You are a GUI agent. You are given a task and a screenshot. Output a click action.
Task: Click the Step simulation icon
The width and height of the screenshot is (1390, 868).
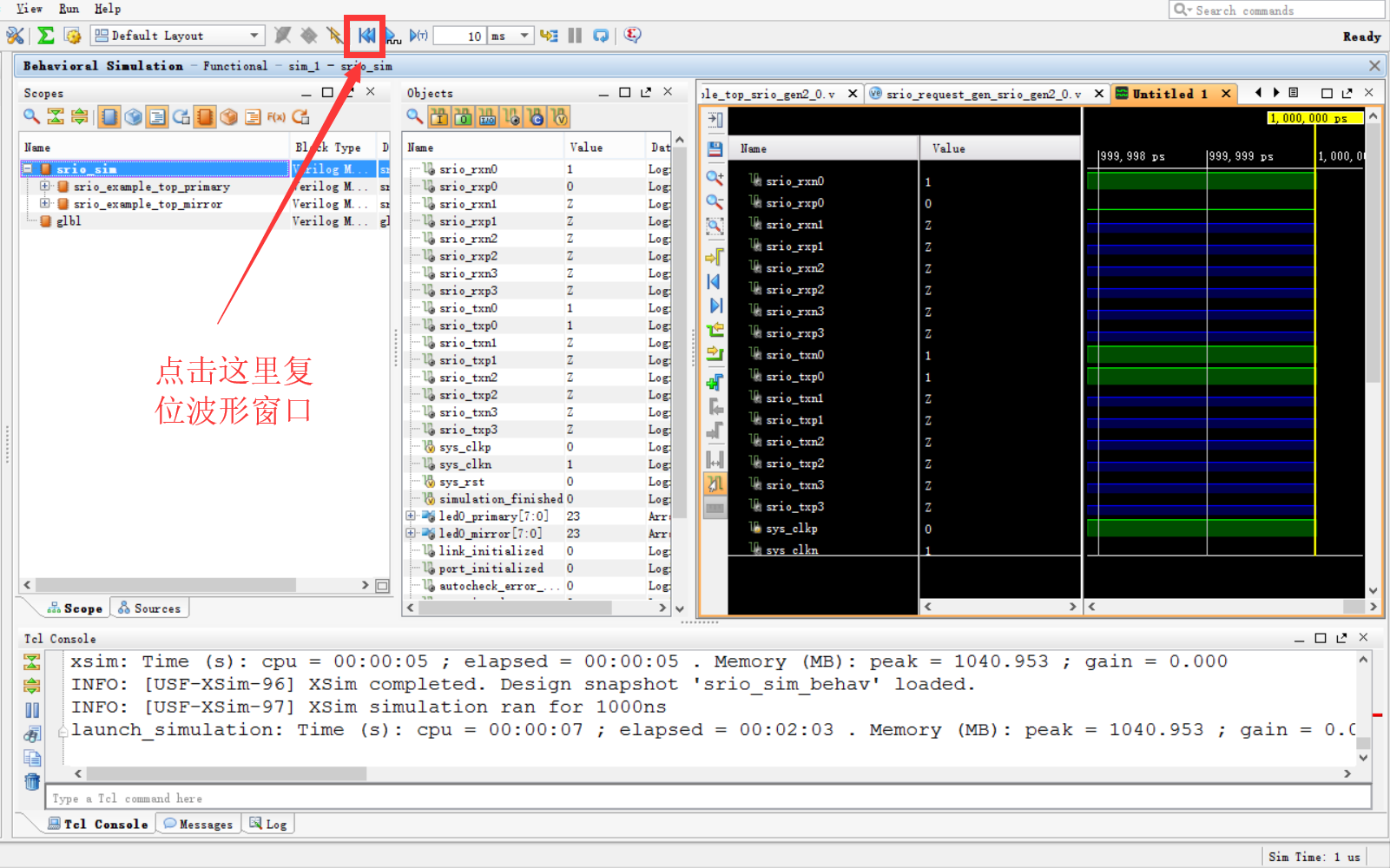tap(549, 36)
